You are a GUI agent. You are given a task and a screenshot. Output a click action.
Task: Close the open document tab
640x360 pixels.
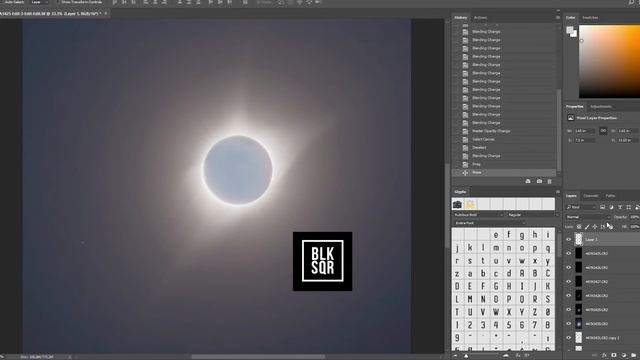pos(106,13)
